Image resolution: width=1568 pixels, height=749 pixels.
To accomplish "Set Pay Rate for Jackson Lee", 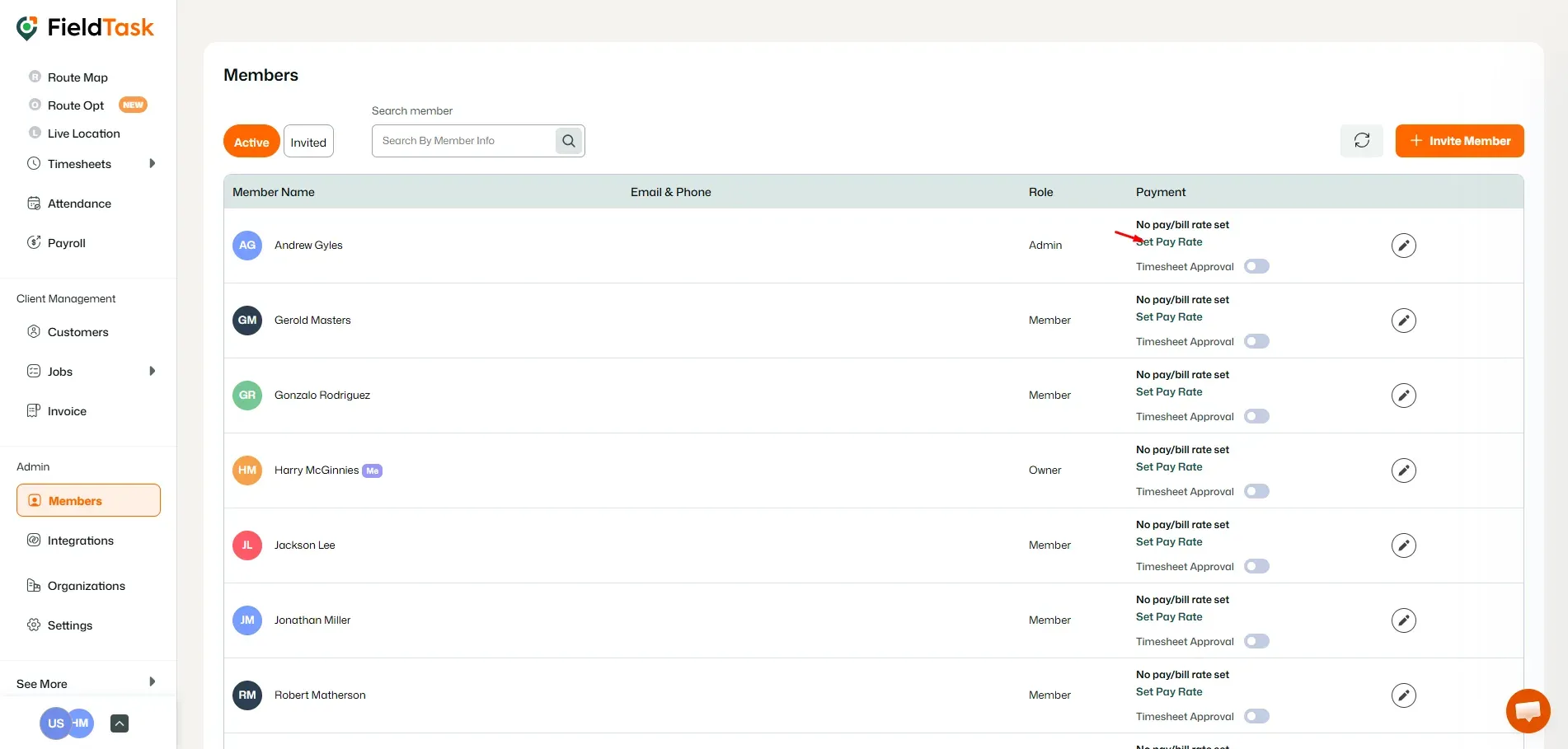I will click(x=1169, y=541).
